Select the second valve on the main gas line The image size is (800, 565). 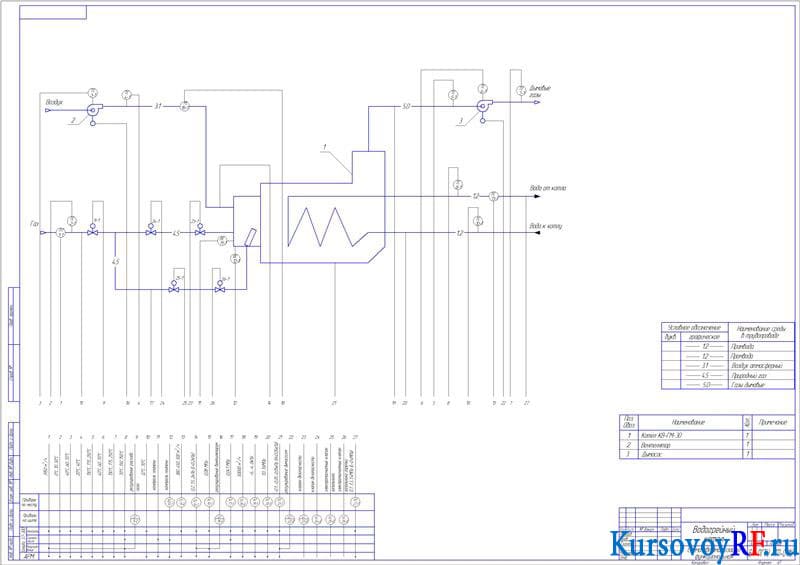pos(151,233)
